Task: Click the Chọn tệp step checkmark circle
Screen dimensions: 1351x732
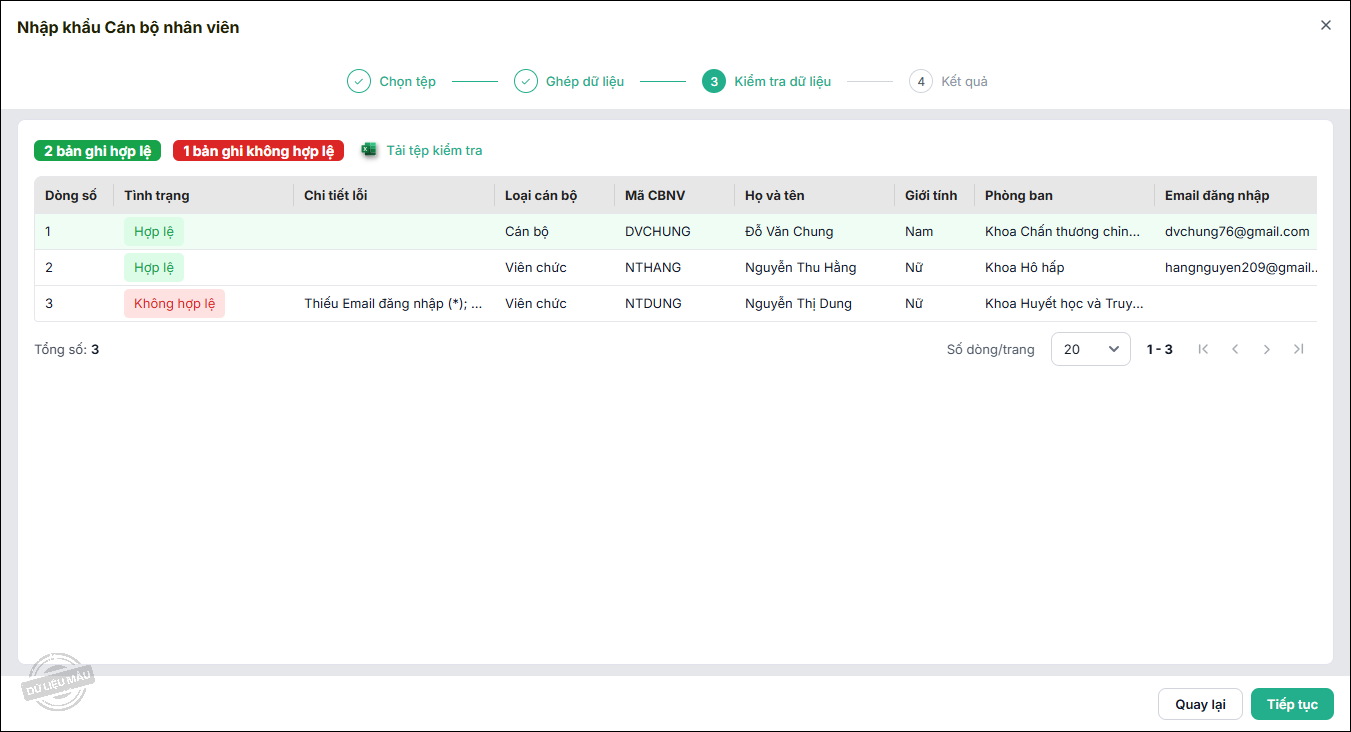Action: click(359, 81)
